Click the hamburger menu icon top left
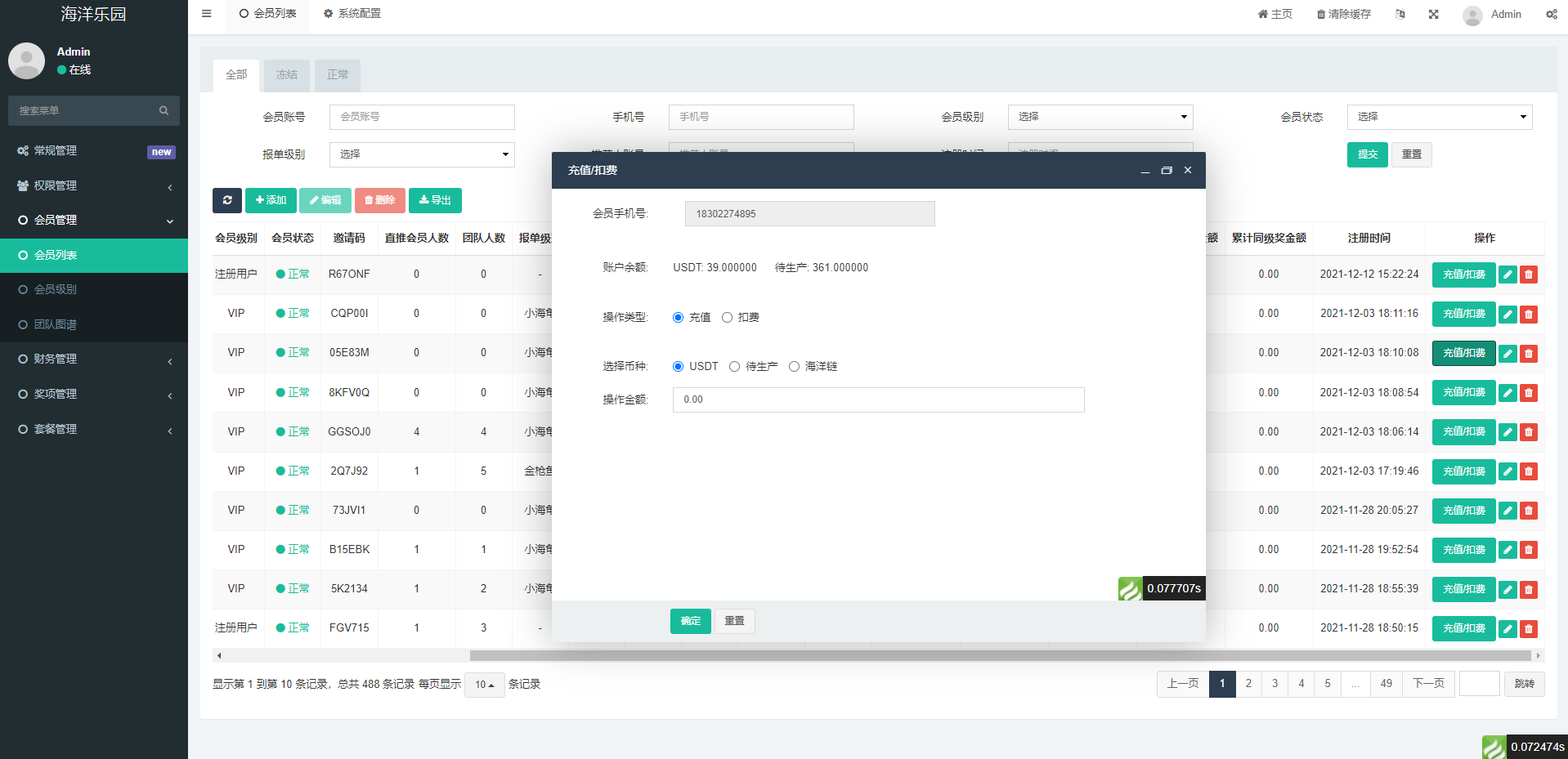 (206, 13)
